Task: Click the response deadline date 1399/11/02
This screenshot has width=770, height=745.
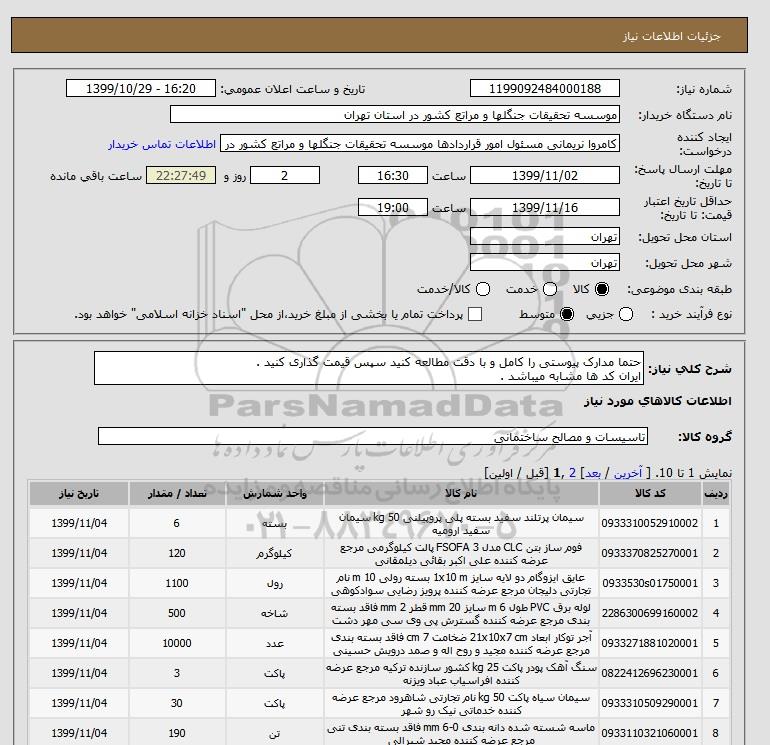Action: point(545,175)
